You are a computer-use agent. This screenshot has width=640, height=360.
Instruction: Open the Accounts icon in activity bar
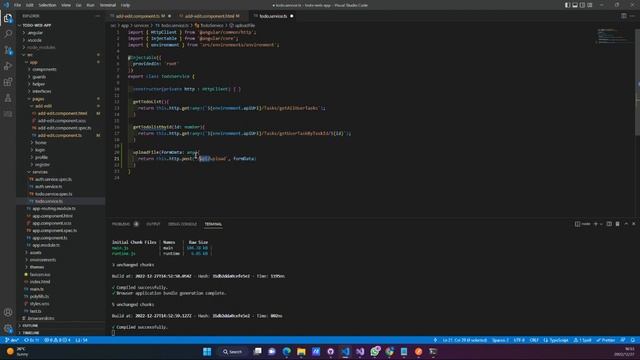coord(8,312)
